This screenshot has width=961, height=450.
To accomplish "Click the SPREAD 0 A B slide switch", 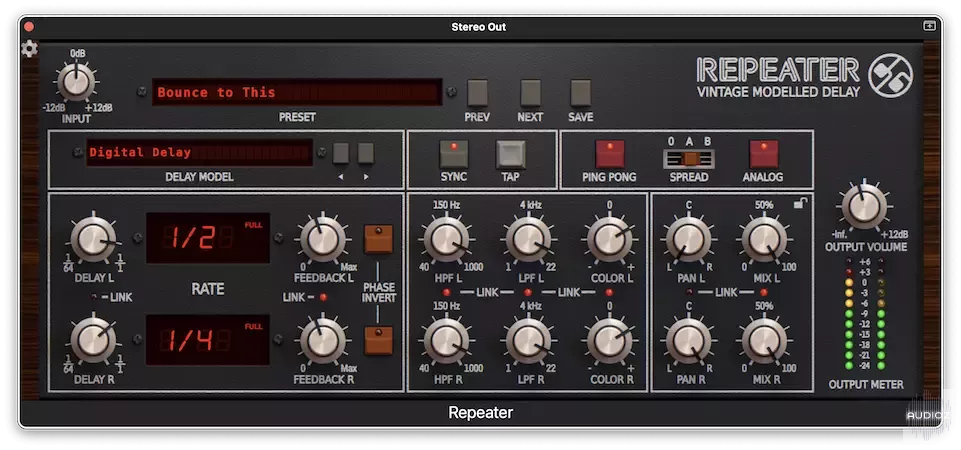I will point(689,159).
